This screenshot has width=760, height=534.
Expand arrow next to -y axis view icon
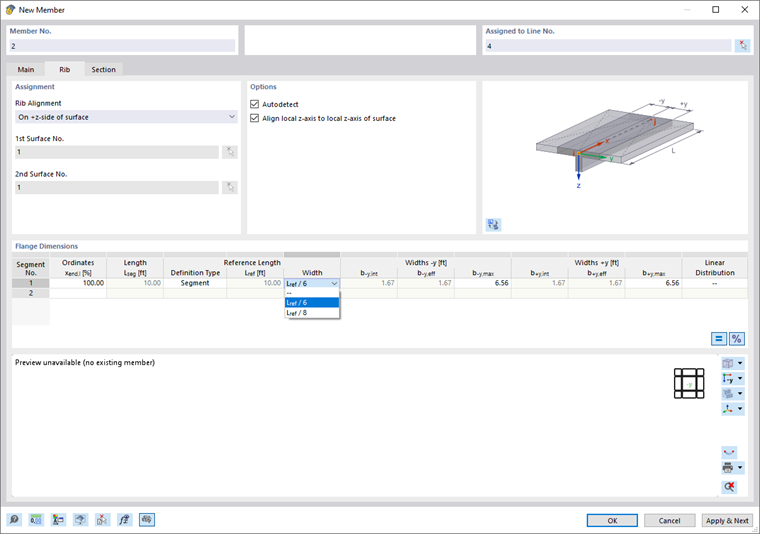tap(740, 378)
